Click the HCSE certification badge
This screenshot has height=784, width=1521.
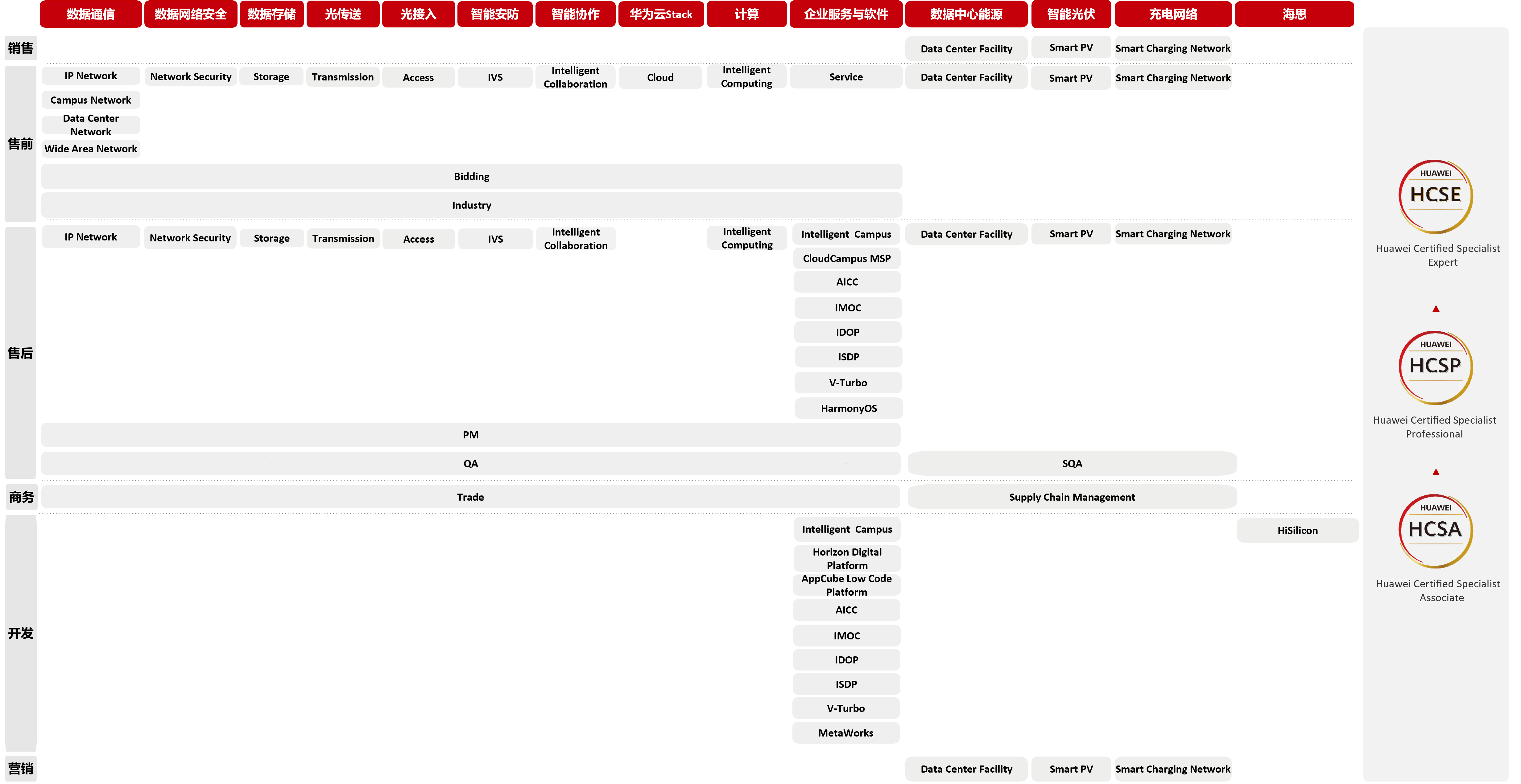1435,197
